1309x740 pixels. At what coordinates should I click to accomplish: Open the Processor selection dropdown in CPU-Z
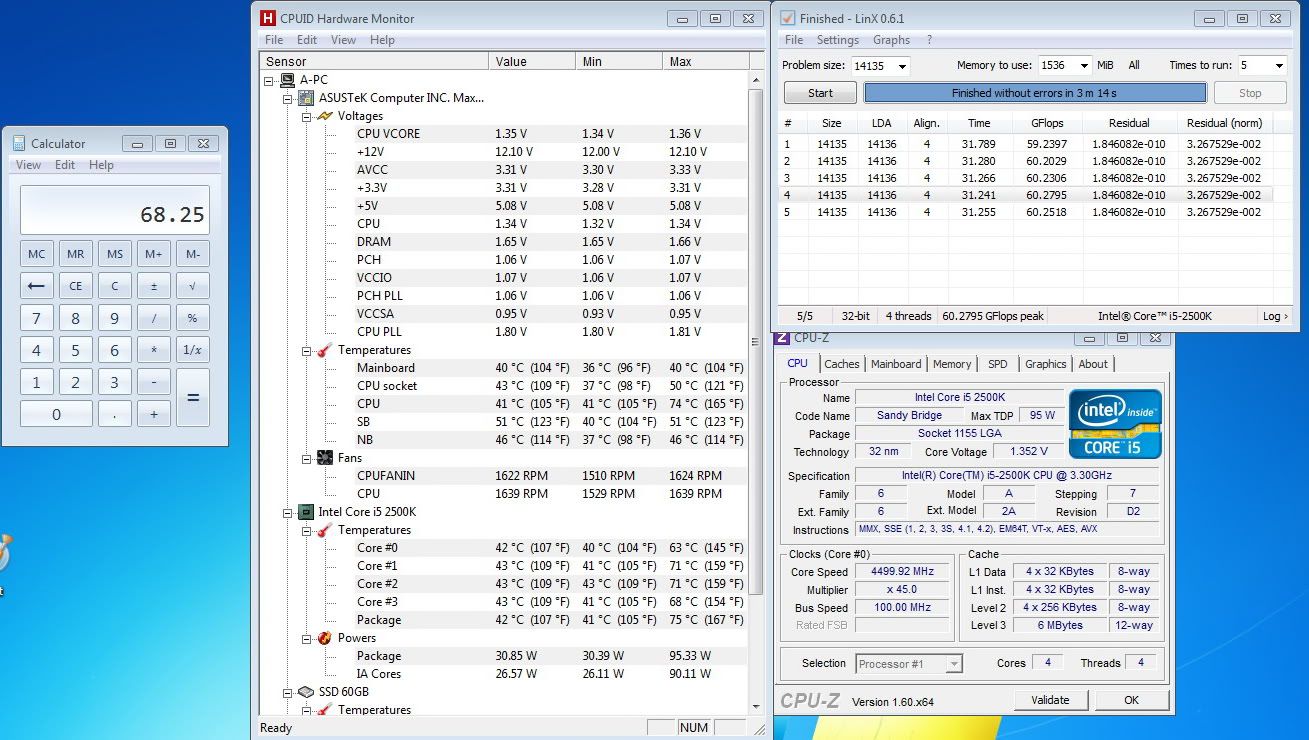954,664
